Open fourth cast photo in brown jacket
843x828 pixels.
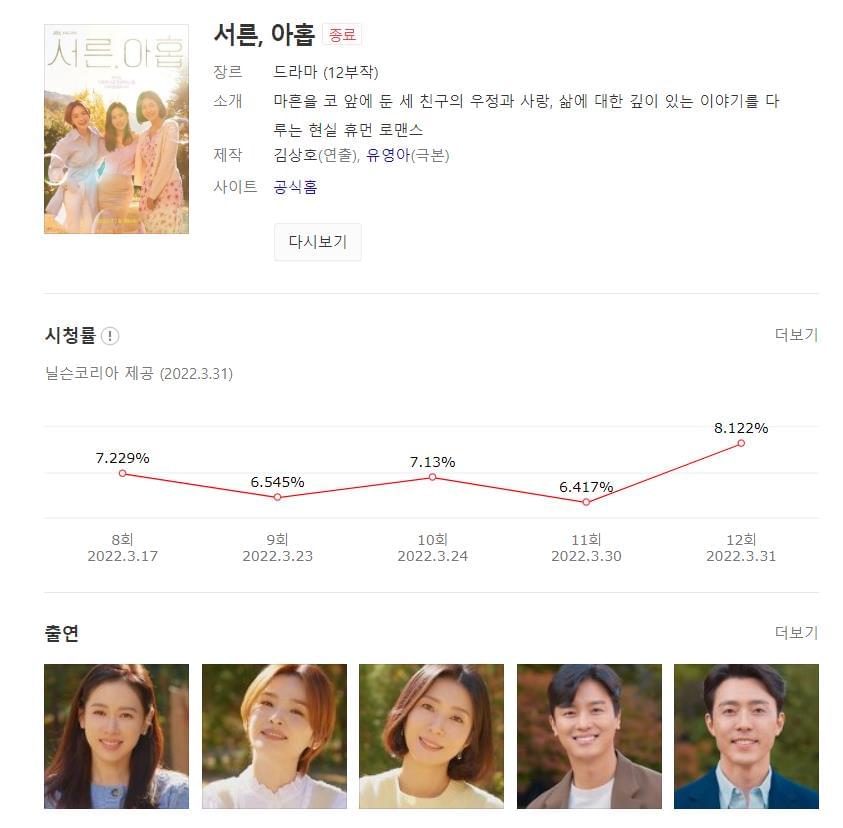(589, 736)
